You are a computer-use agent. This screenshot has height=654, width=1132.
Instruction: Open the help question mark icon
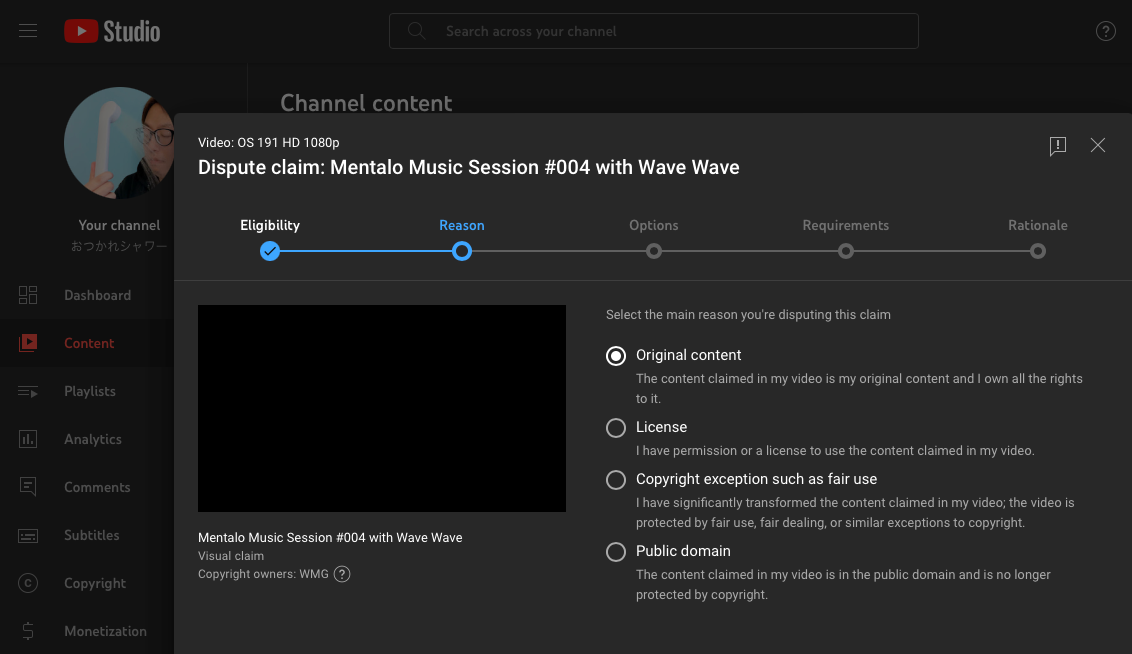coord(1105,31)
